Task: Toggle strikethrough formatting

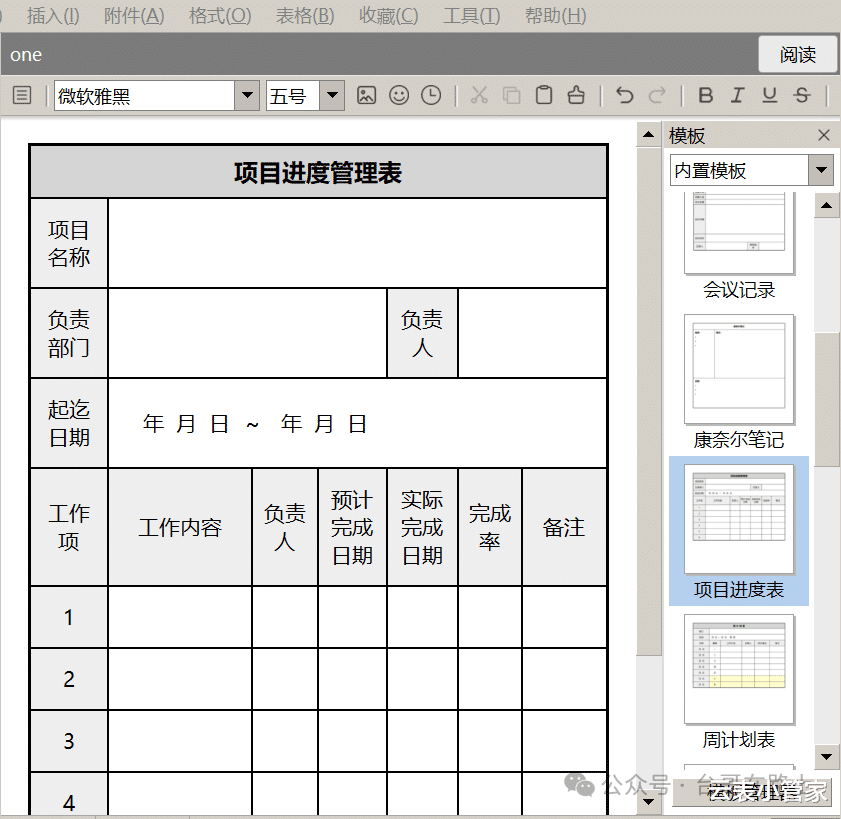Action: coord(802,95)
